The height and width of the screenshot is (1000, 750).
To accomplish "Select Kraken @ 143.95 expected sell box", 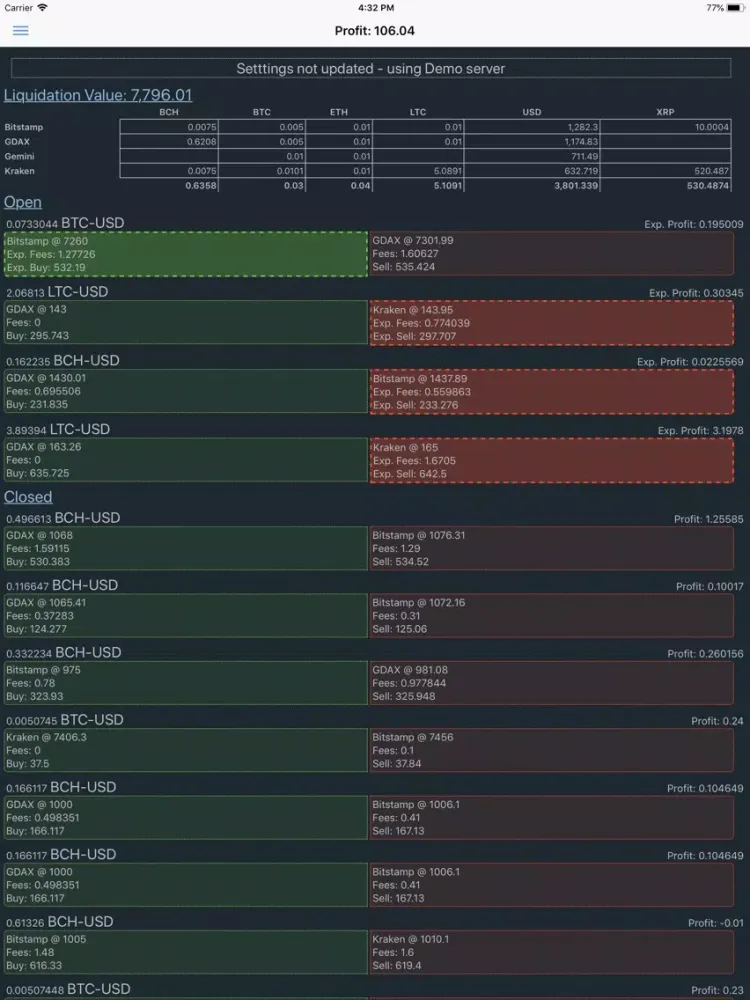I will coord(551,323).
